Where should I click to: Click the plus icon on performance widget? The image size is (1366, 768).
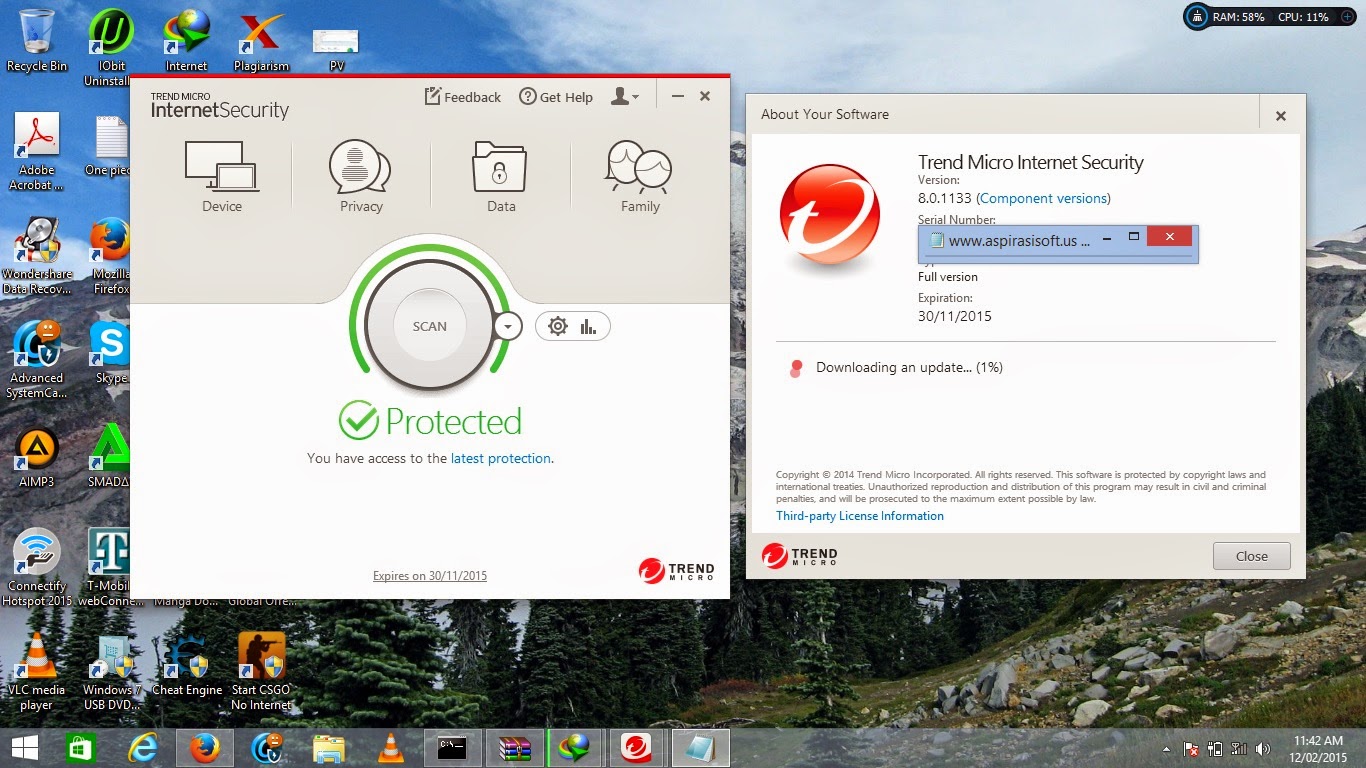(x=1346, y=17)
